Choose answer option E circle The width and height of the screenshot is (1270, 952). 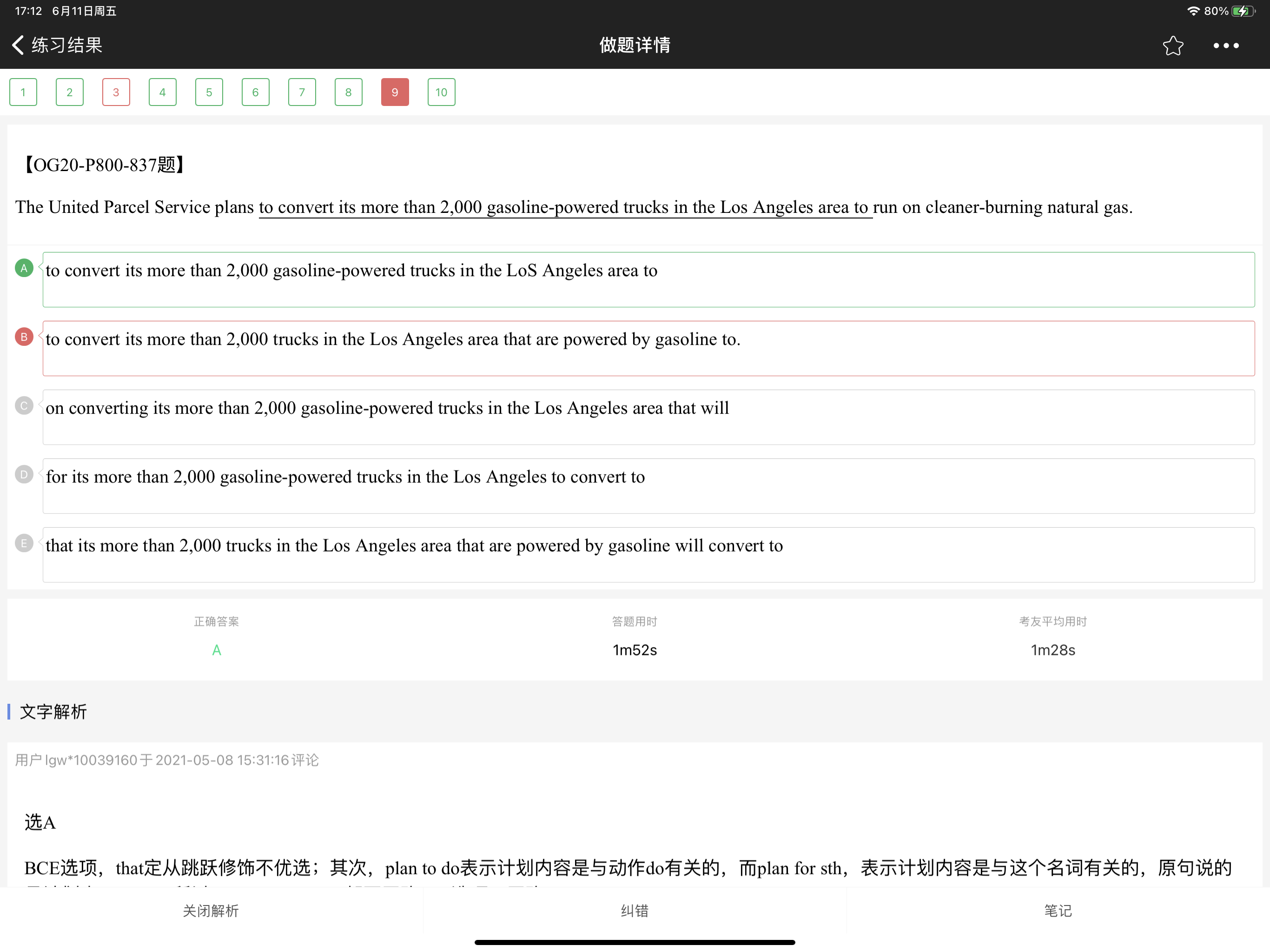coord(24,543)
